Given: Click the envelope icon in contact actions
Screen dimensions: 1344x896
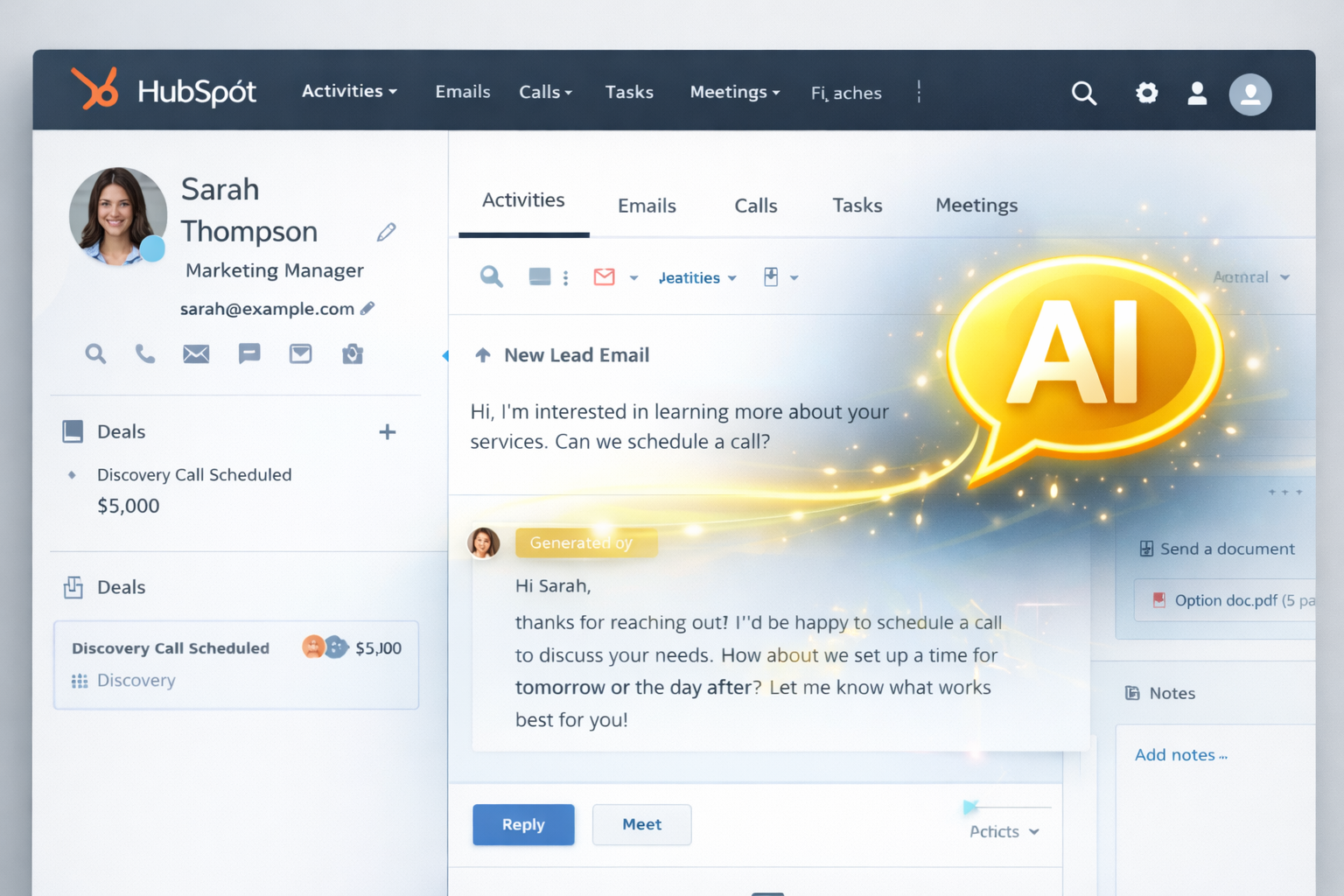Looking at the screenshot, I should tap(196, 353).
